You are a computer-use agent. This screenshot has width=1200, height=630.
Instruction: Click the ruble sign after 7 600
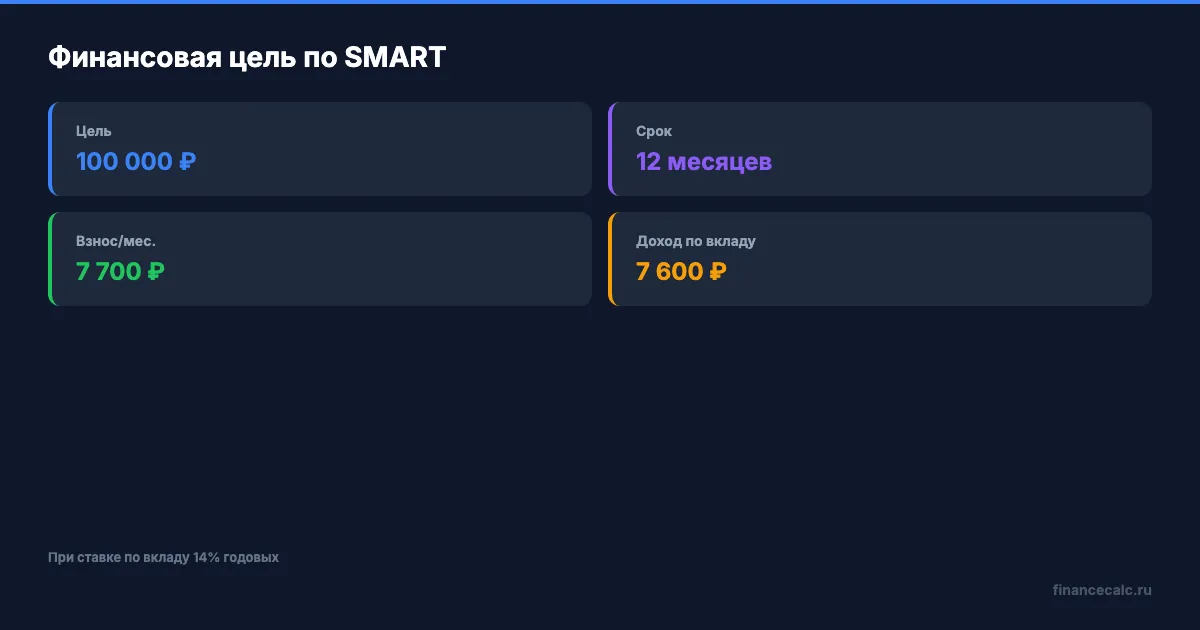tap(717, 271)
